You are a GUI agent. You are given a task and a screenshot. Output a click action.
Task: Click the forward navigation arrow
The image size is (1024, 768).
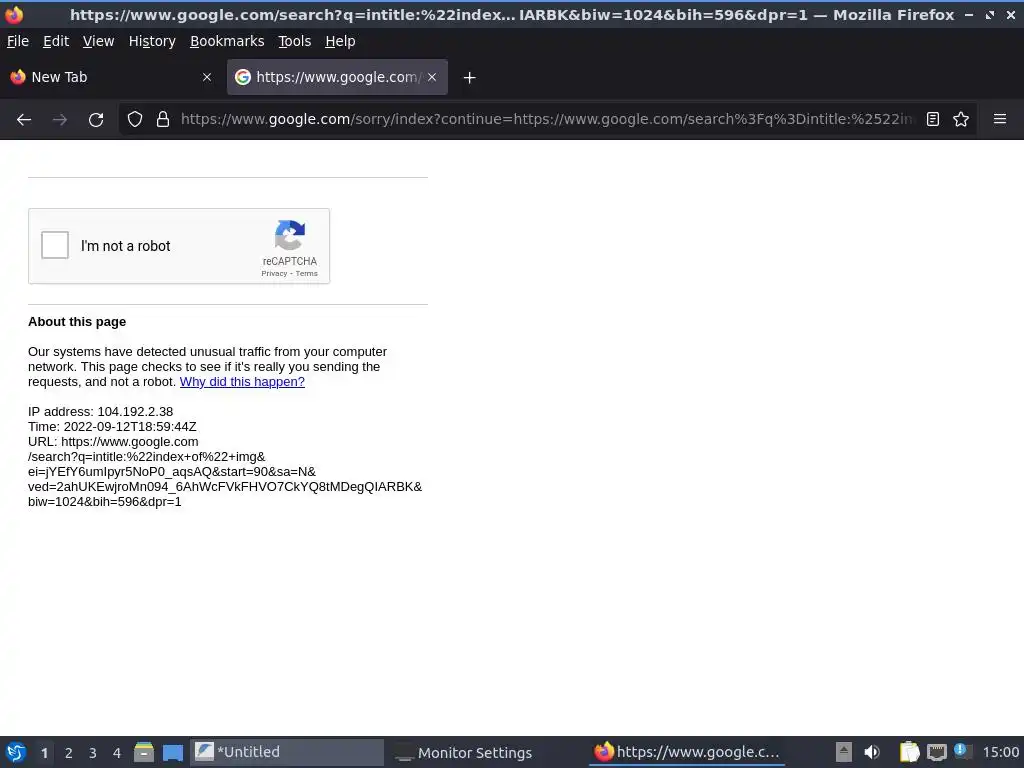click(x=60, y=120)
